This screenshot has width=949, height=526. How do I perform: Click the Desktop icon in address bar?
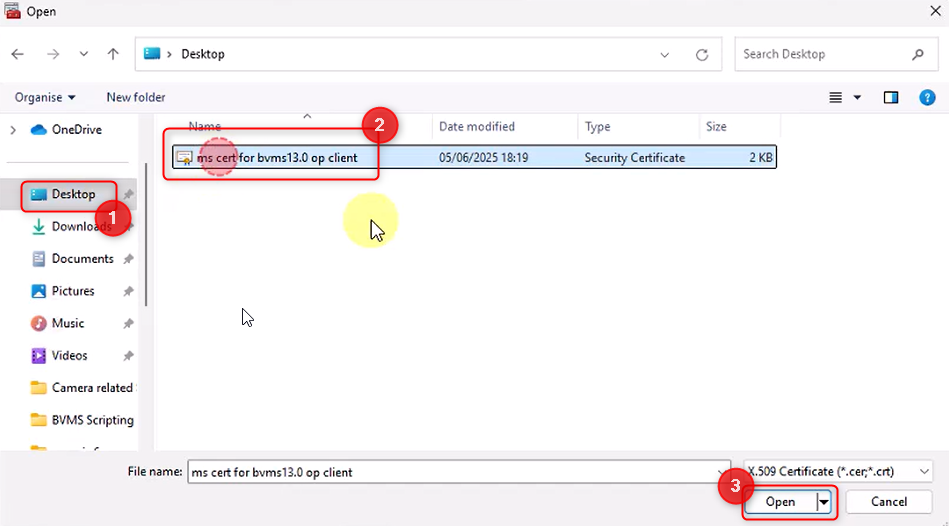pos(152,53)
